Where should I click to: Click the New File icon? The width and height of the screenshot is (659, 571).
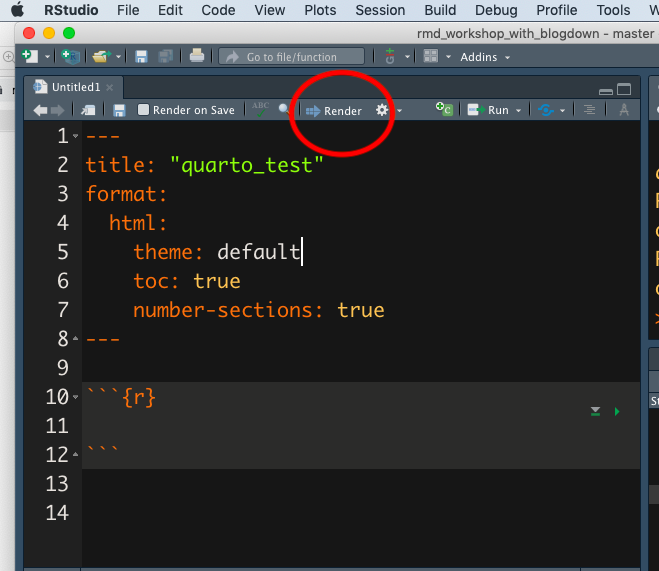tap(30, 56)
